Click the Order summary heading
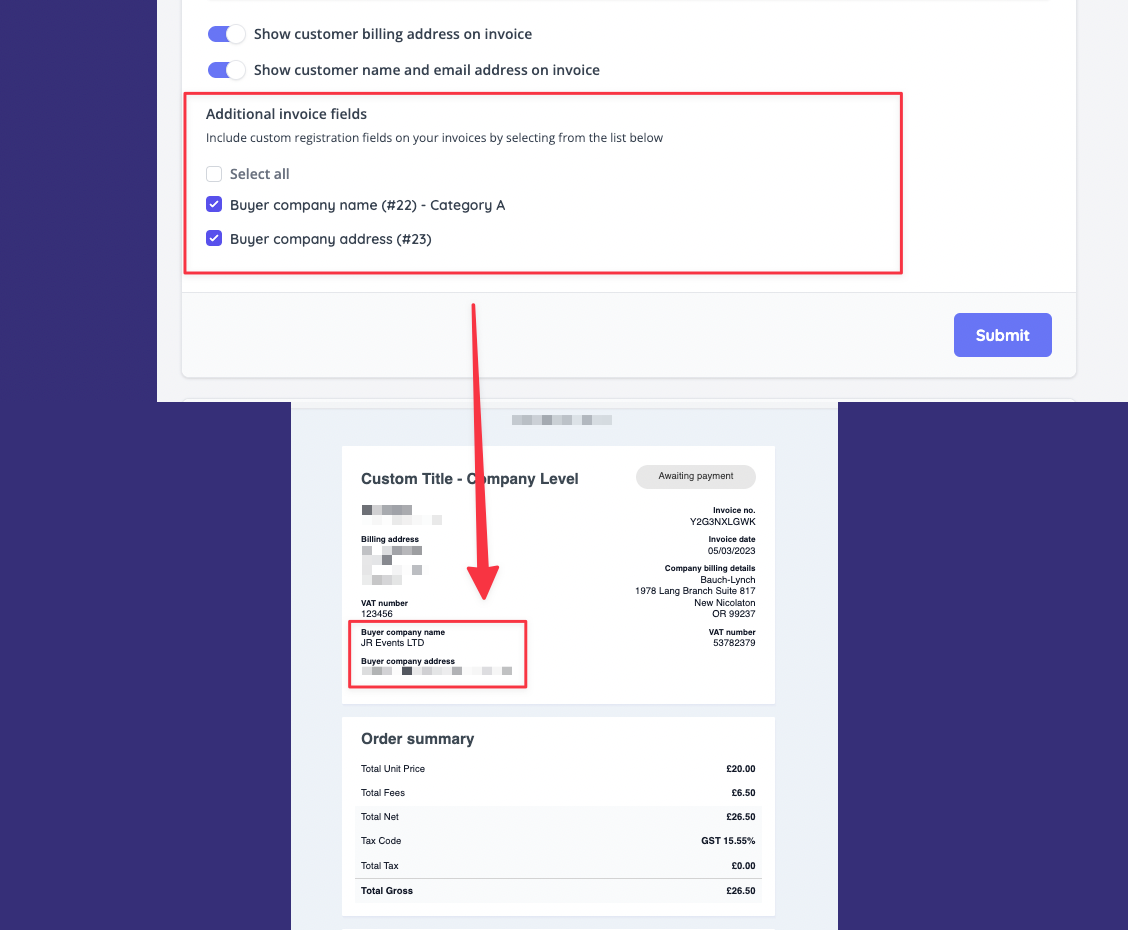The image size is (1128, 930). (417, 738)
